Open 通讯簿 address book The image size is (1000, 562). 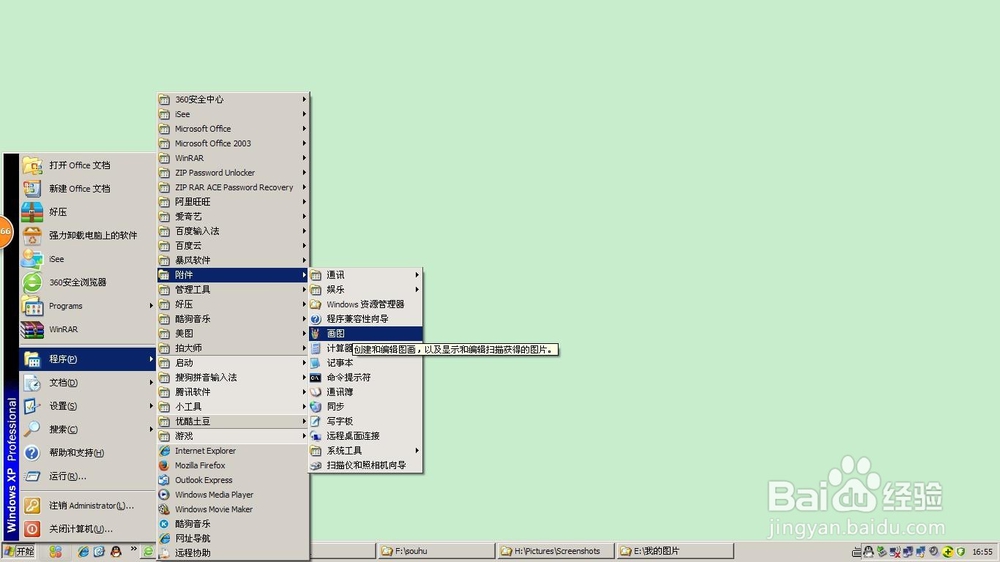coord(365,392)
